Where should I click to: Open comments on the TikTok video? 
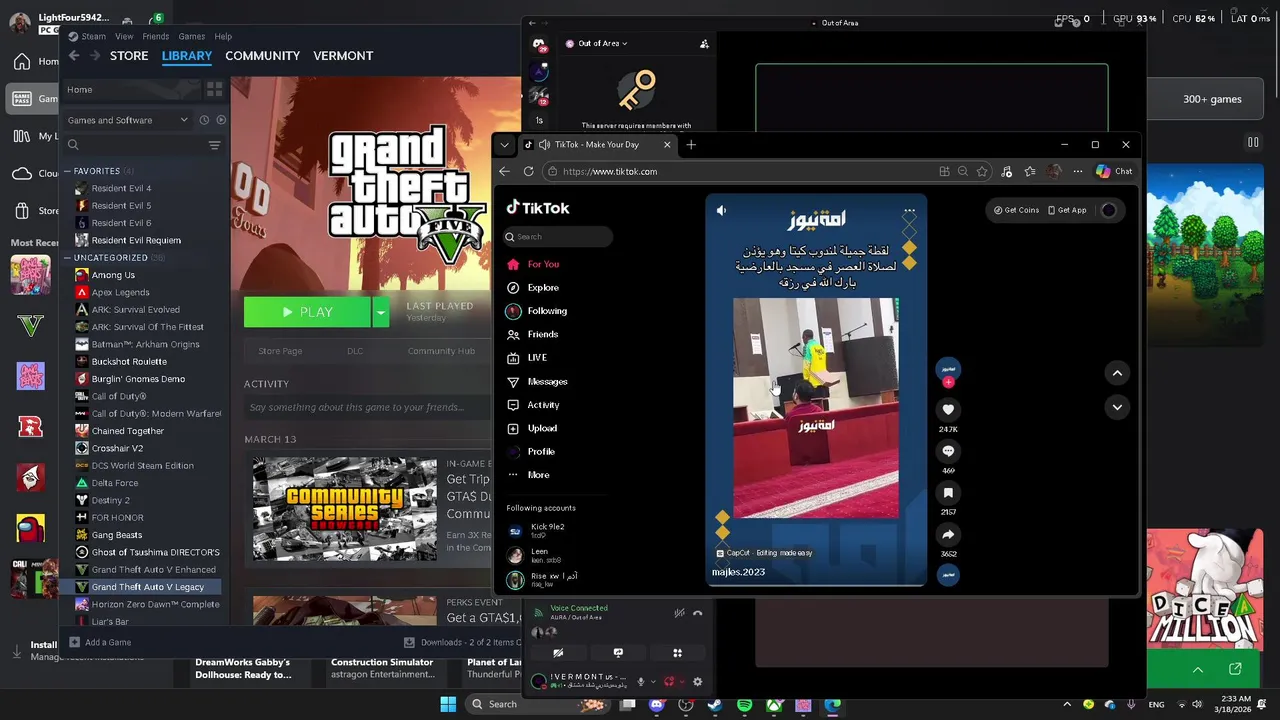coord(948,451)
